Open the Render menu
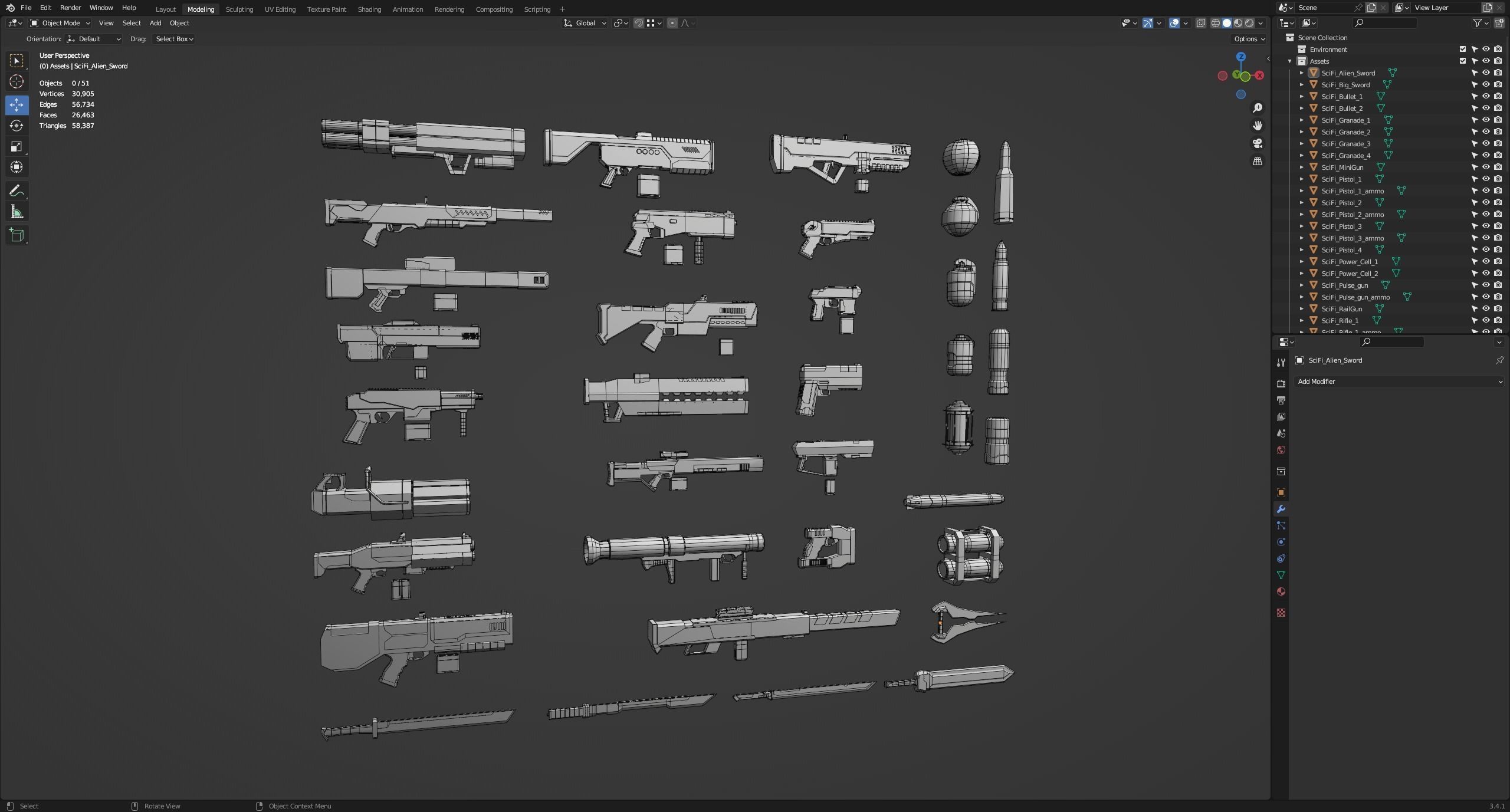The width and height of the screenshot is (1510, 812). [70, 8]
